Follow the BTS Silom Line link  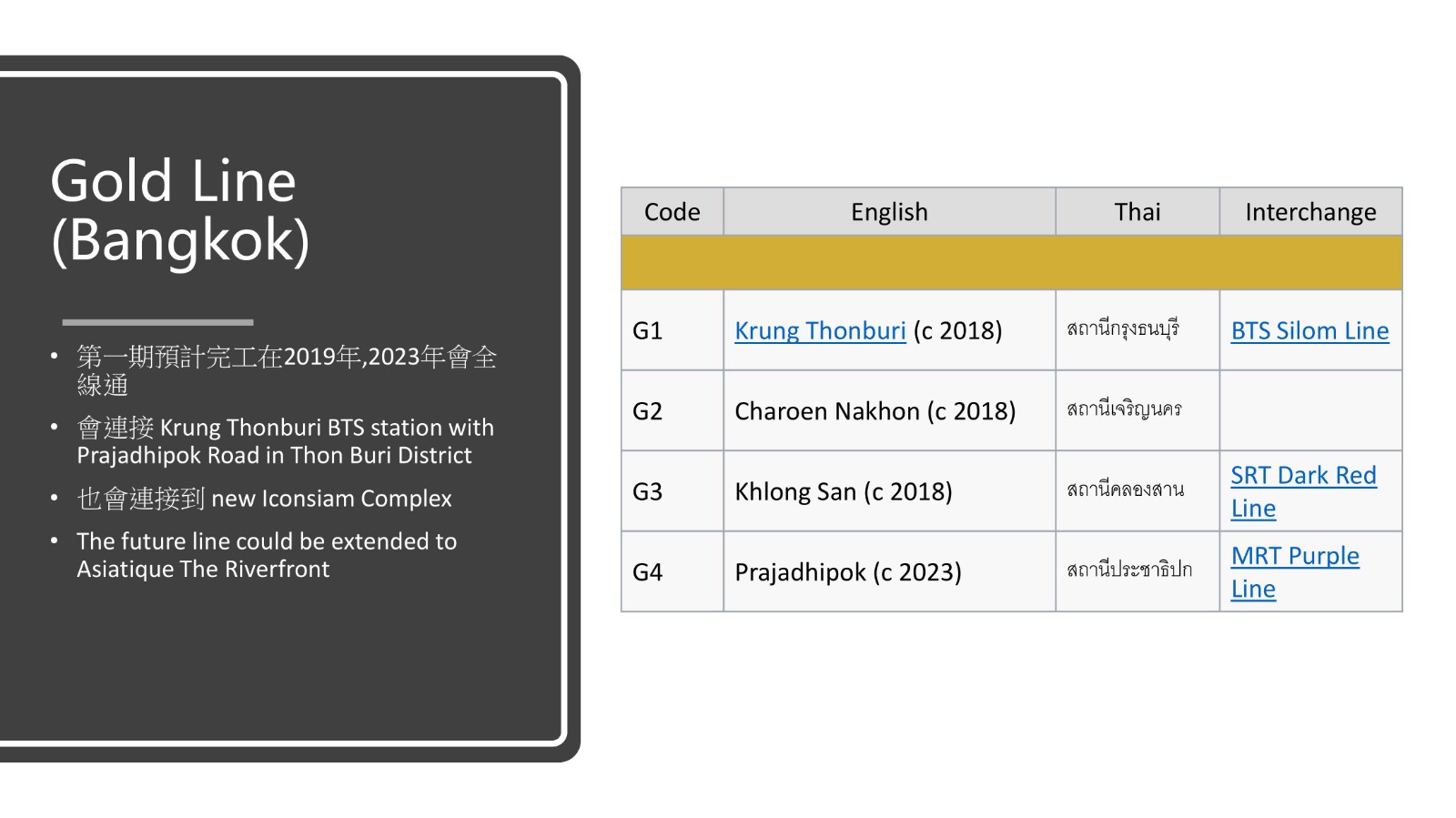(1309, 330)
